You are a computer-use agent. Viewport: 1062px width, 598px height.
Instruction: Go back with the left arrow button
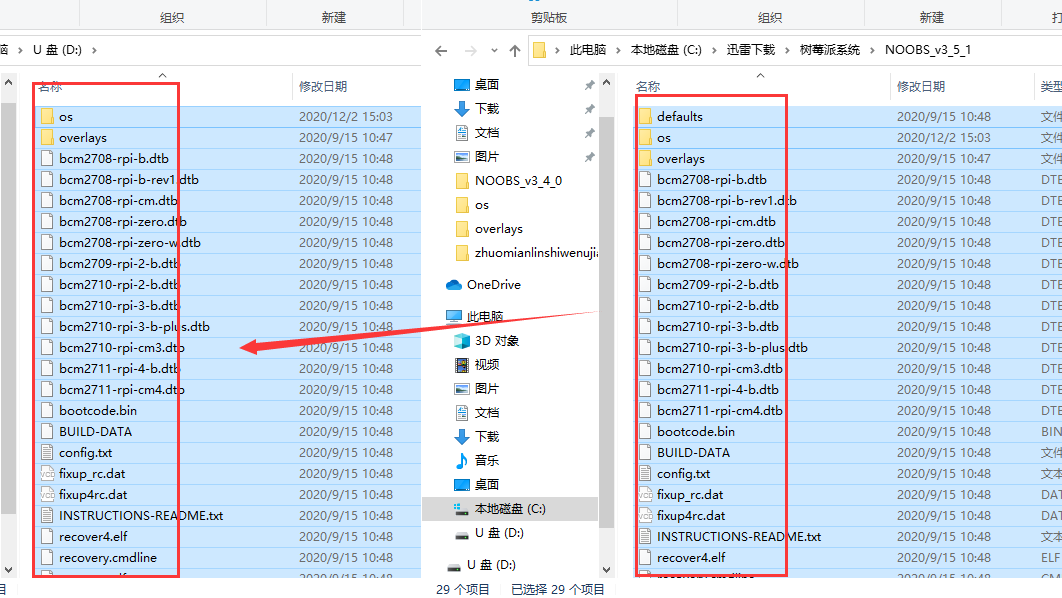[x=442, y=51]
